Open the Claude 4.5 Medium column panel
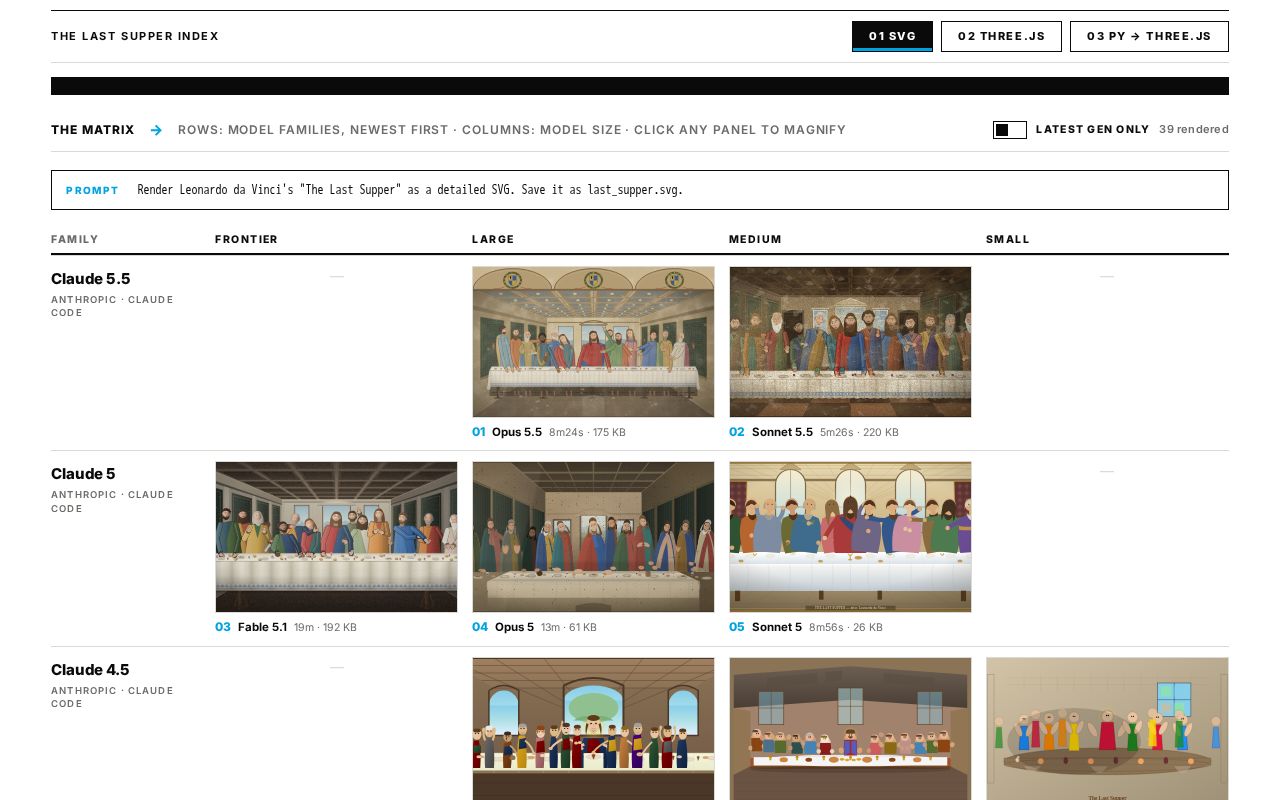The height and width of the screenshot is (800, 1280). (850, 728)
